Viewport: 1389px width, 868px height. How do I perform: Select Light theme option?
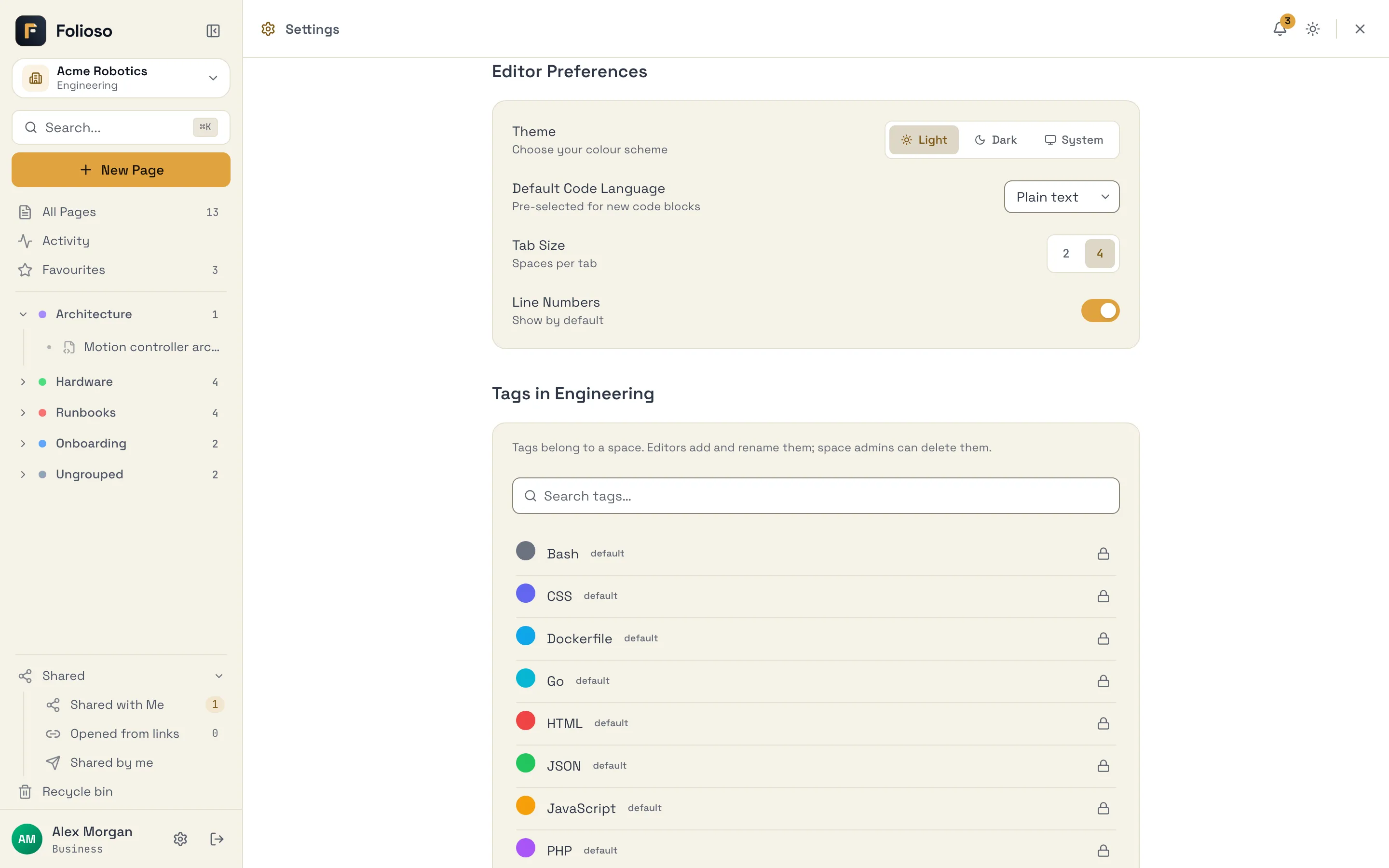click(924, 139)
